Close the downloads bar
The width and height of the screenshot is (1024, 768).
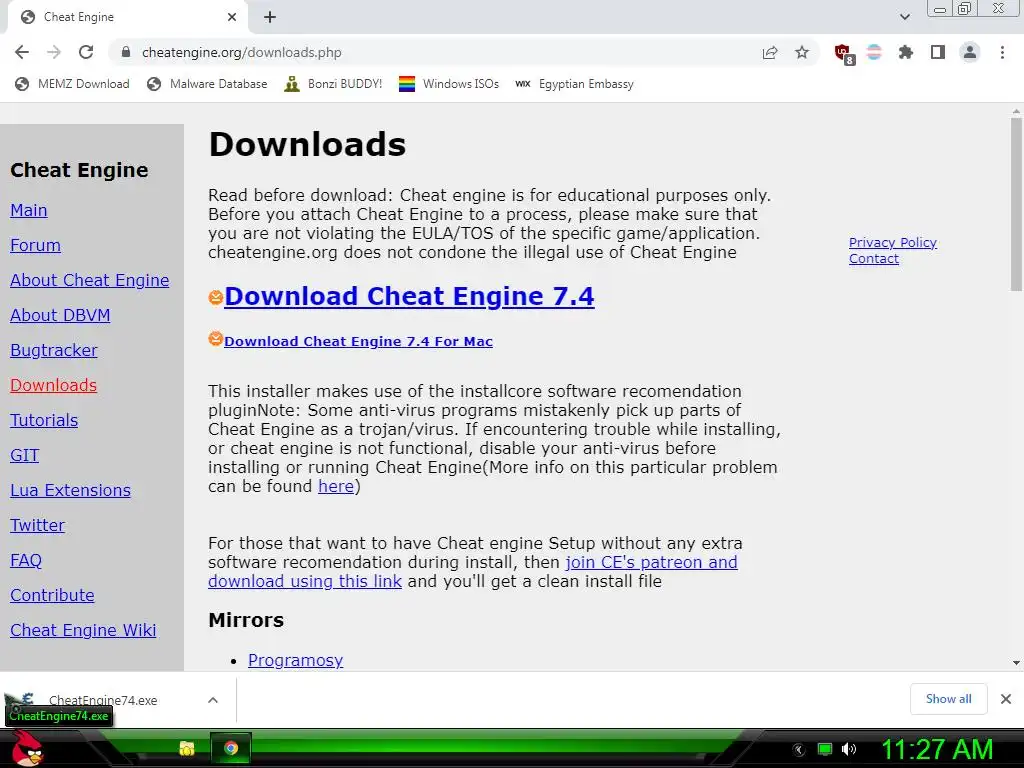[1006, 699]
